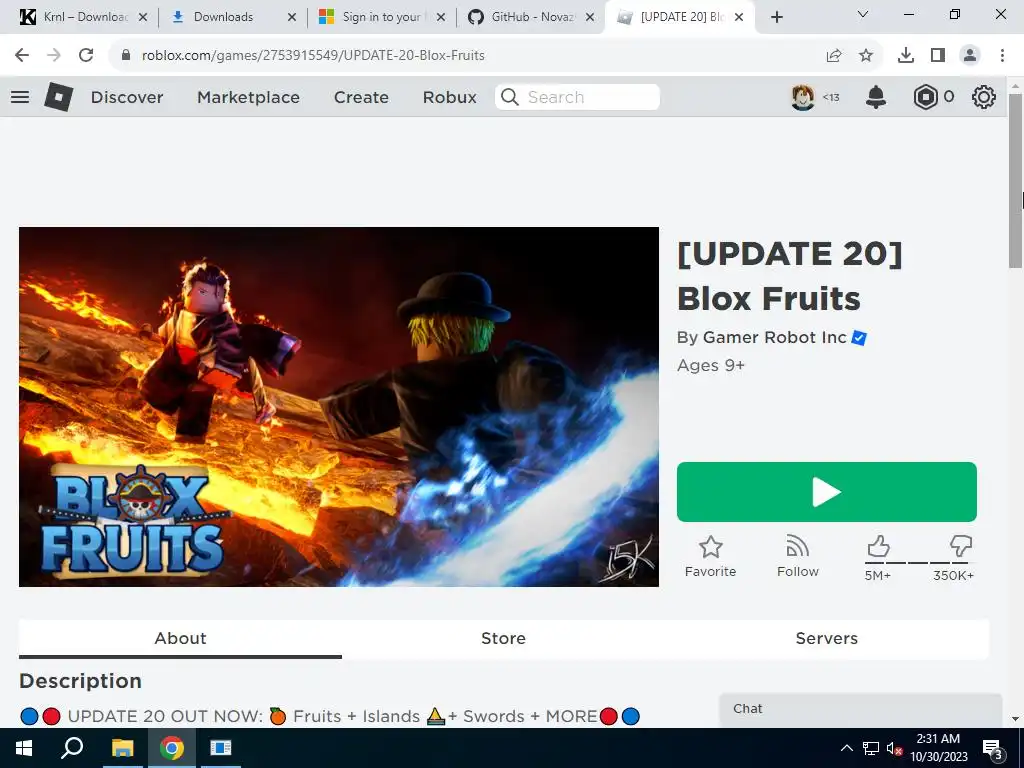Close the GitHub tab
Screen dimensions: 1024x768
(x=590, y=17)
